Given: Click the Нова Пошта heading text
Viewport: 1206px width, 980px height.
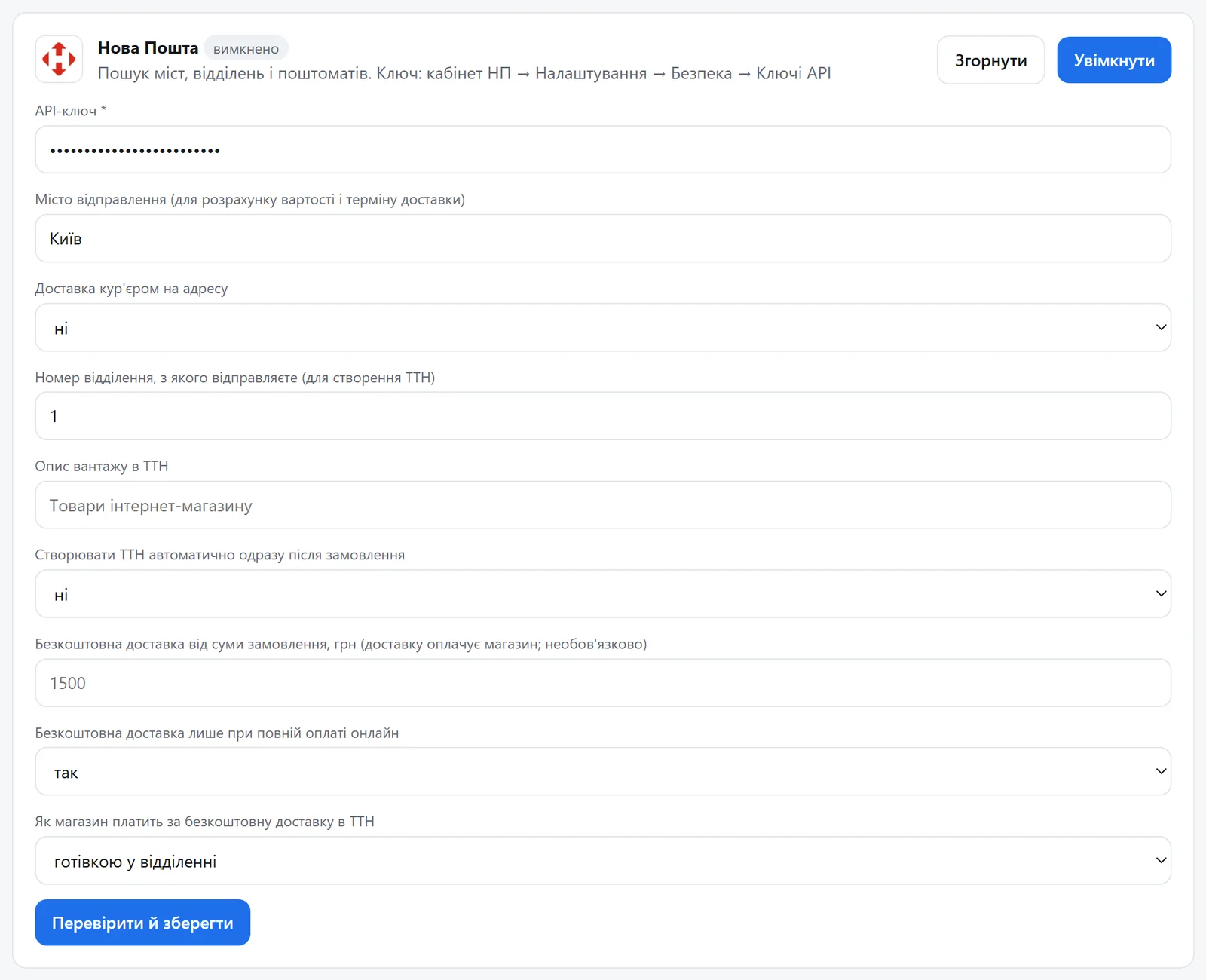Looking at the screenshot, I should pyautogui.click(x=148, y=48).
